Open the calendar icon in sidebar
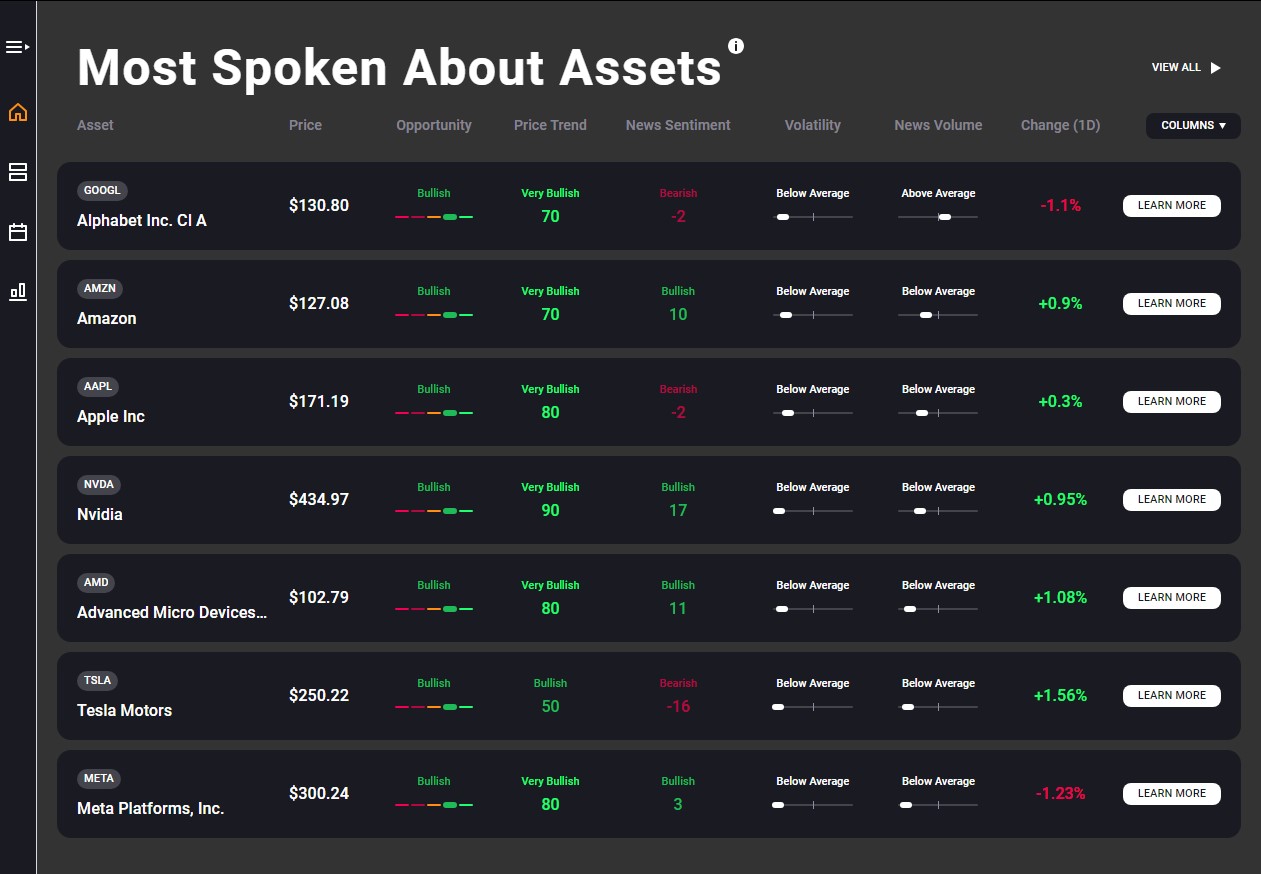1261x874 pixels. pyautogui.click(x=17, y=232)
